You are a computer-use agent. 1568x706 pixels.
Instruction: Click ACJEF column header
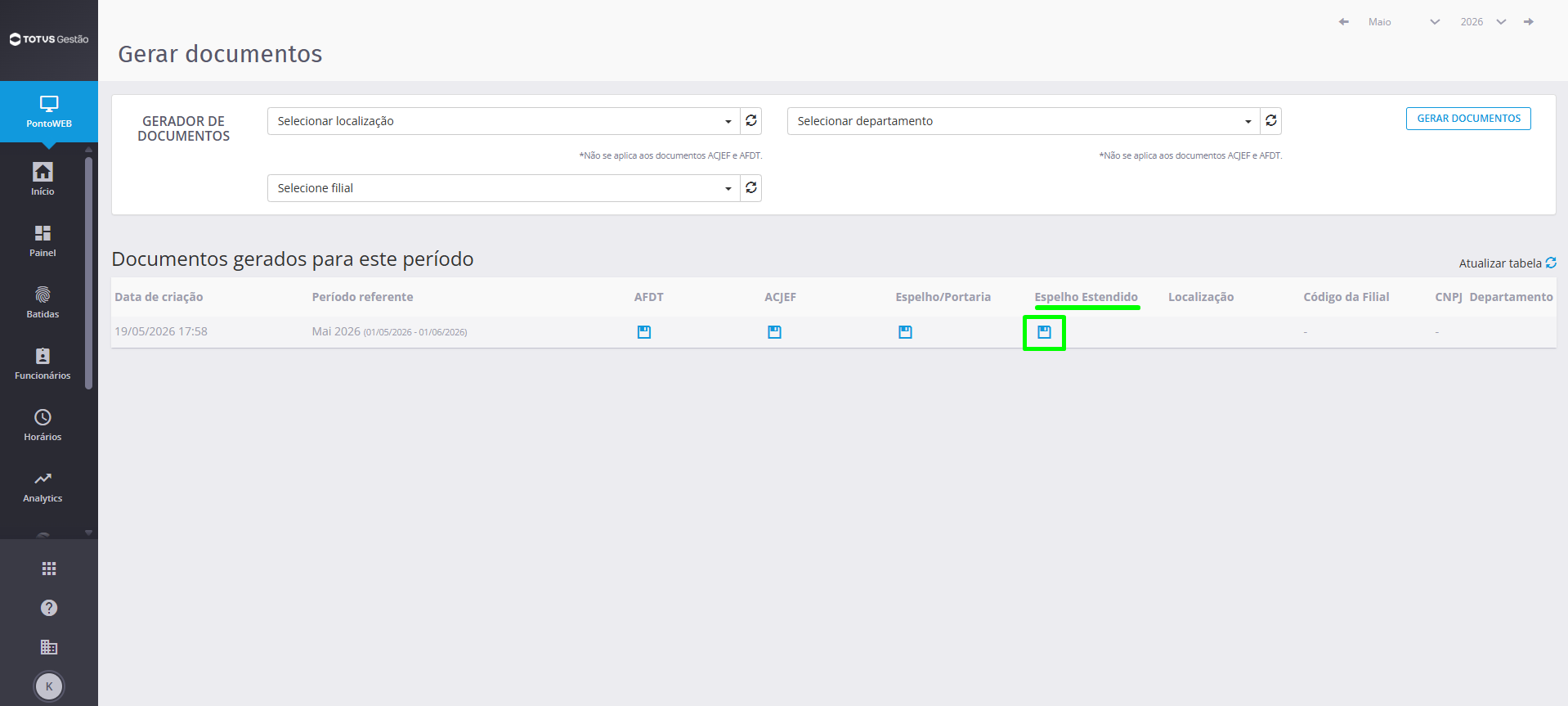781,297
